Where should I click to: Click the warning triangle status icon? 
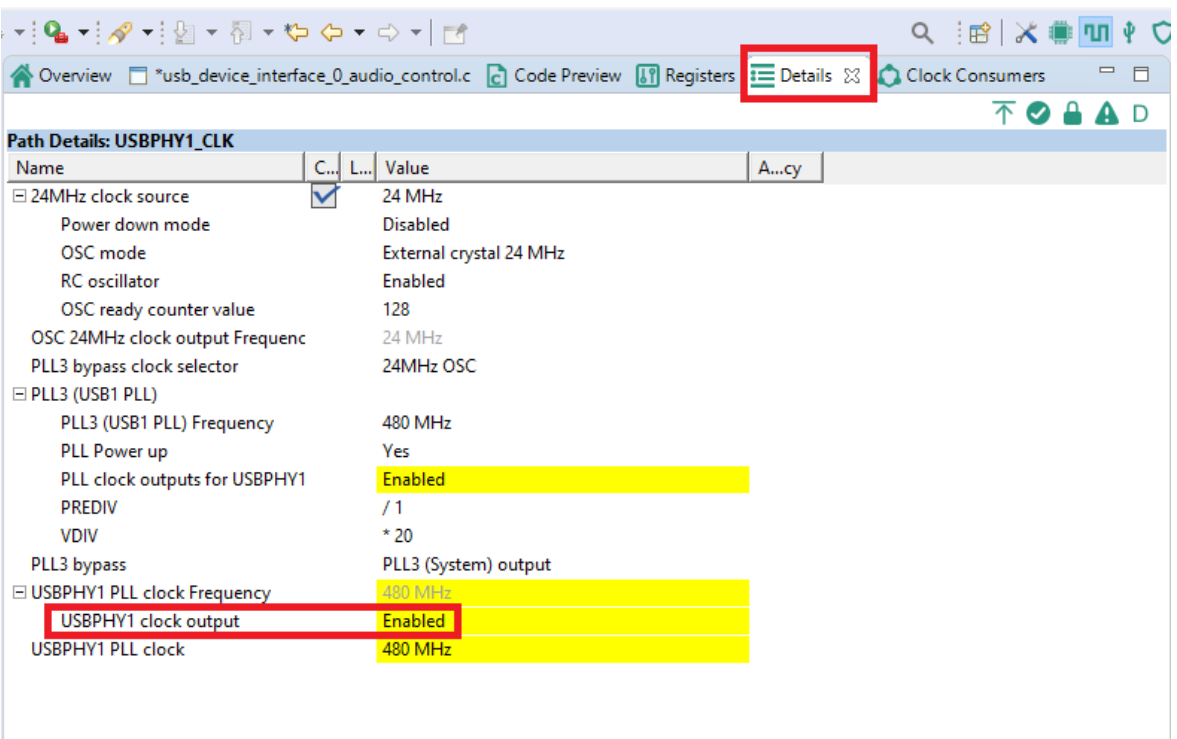coord(1105,113)
